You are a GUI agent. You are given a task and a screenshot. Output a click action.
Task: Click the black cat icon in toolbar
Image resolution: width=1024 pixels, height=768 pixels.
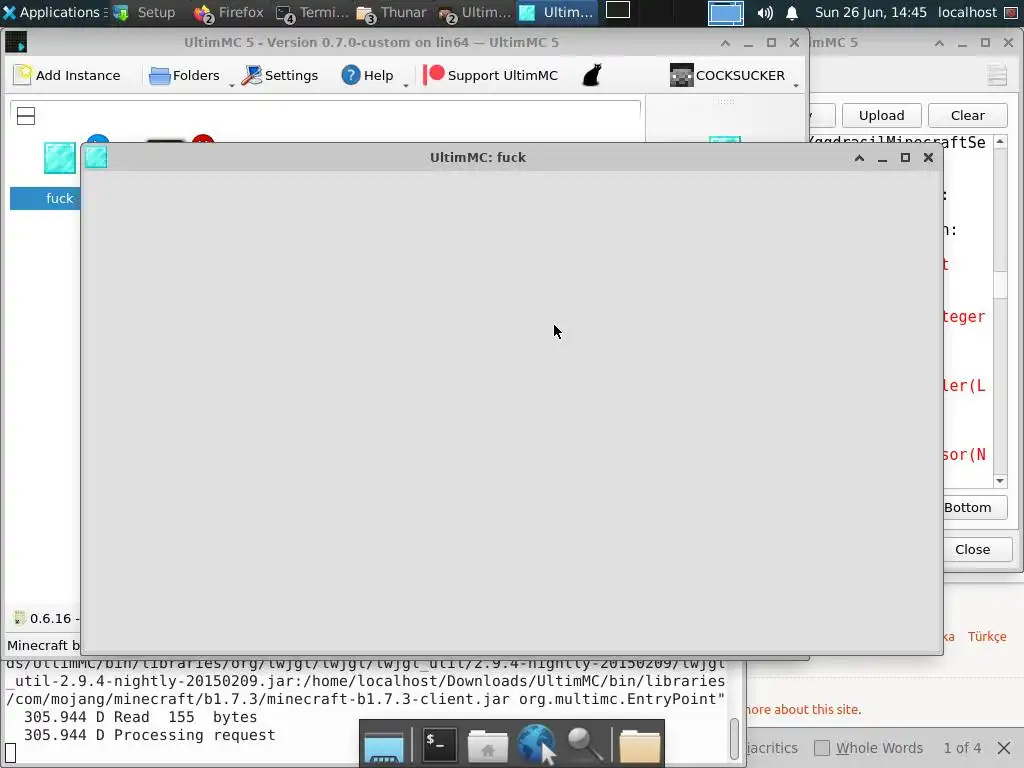pyautogui.click(x=592, y=75)
